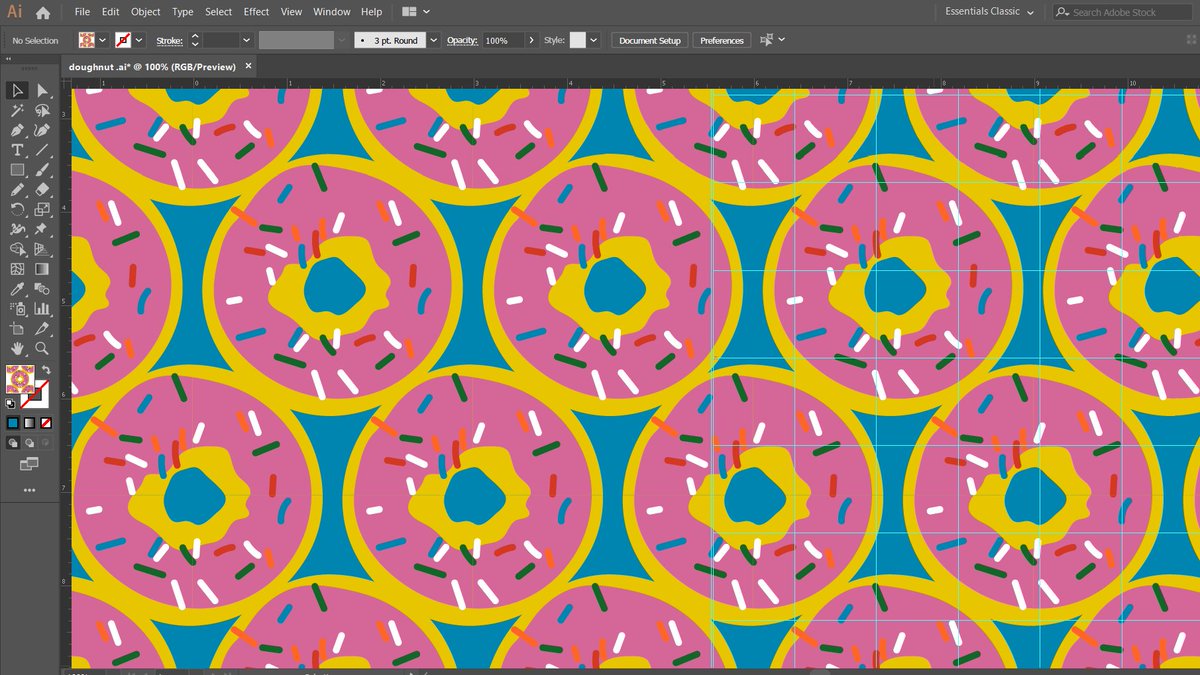Open Change Screen Mode button
Image resolution: width=1200 pixels, height=675 pixels.
(x=29, y=463)
